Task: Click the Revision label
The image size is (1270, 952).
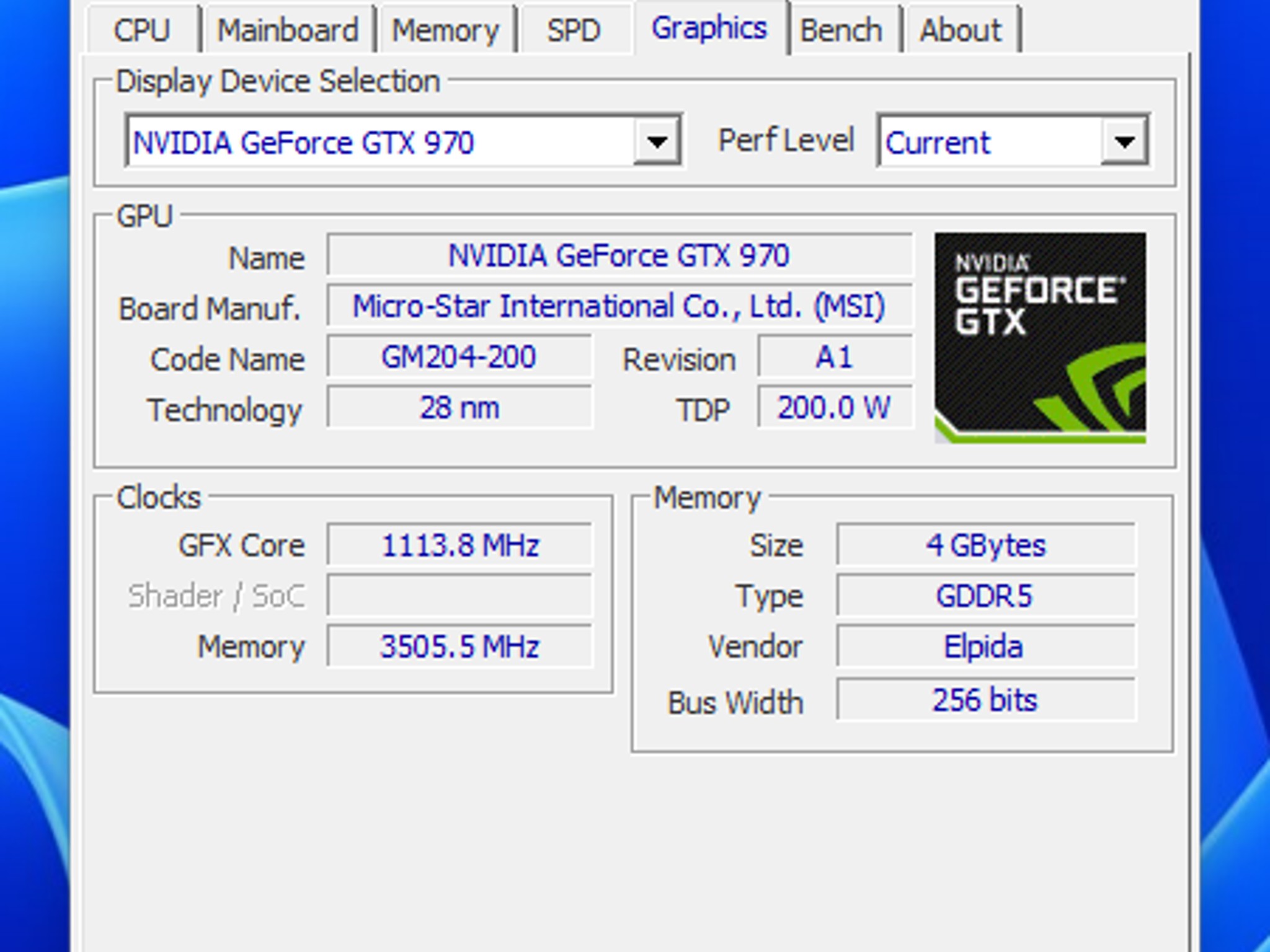Action: point(679,359)
